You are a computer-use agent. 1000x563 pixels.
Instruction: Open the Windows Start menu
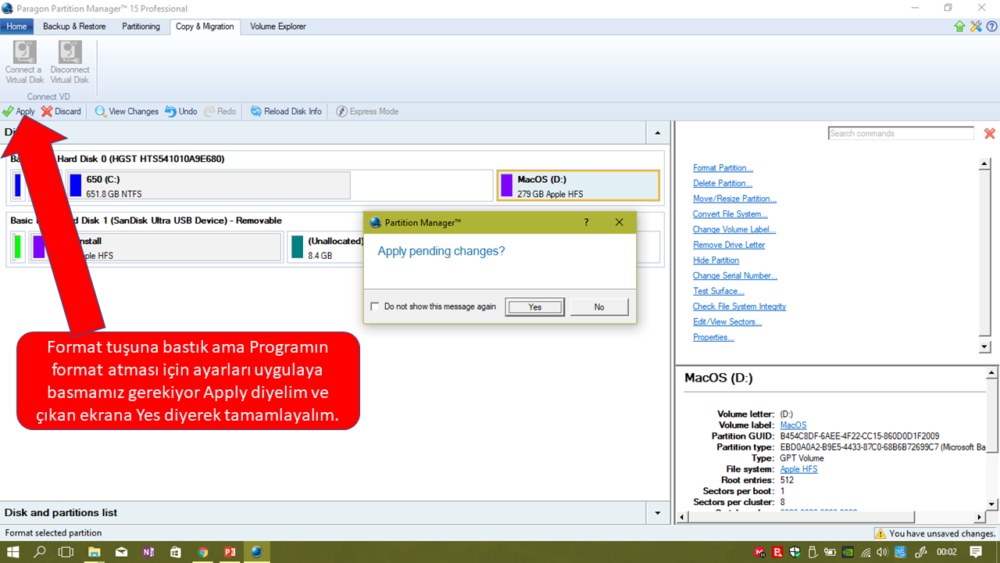[13, 552]
